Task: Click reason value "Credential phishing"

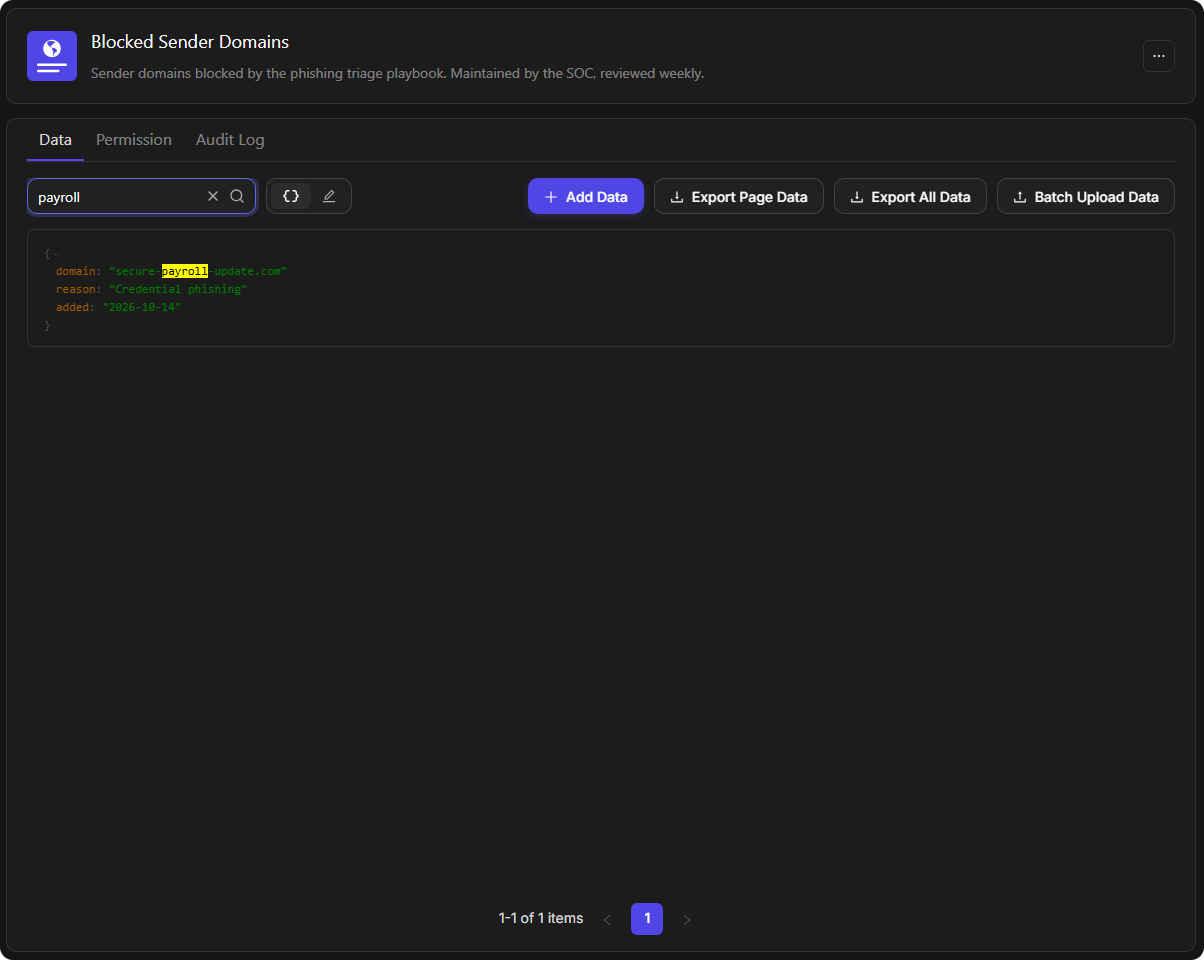Action: [x=178, y=289]
